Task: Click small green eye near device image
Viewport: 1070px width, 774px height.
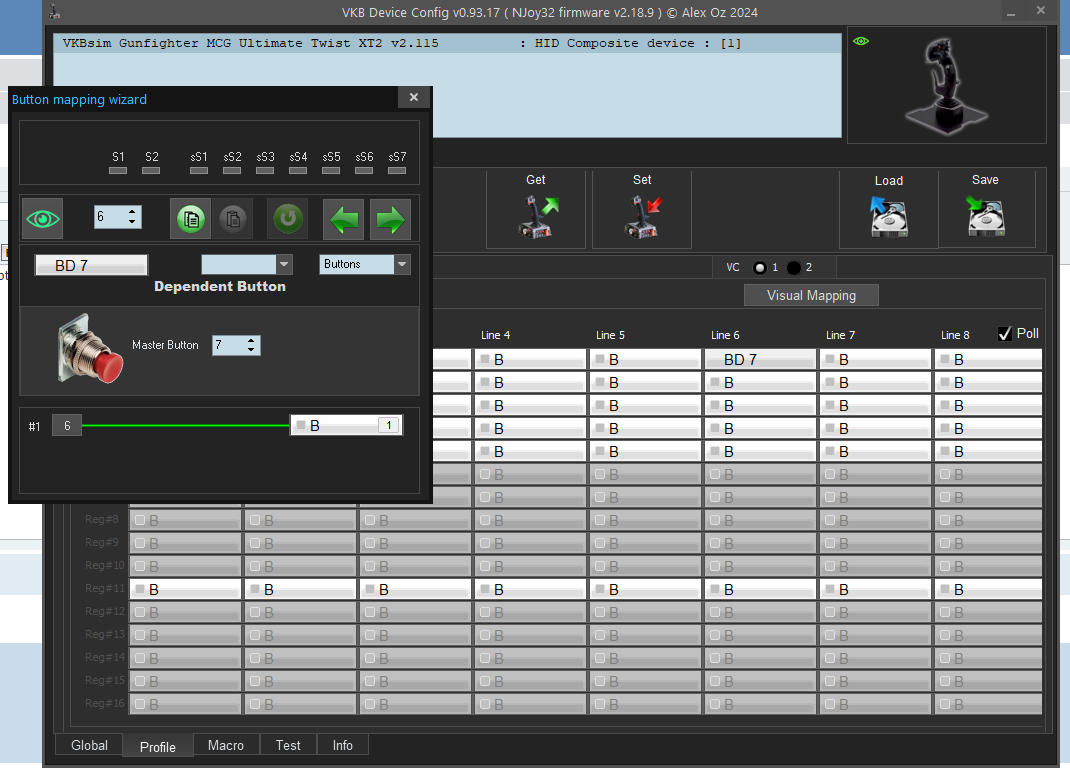Action: [861, 41]
